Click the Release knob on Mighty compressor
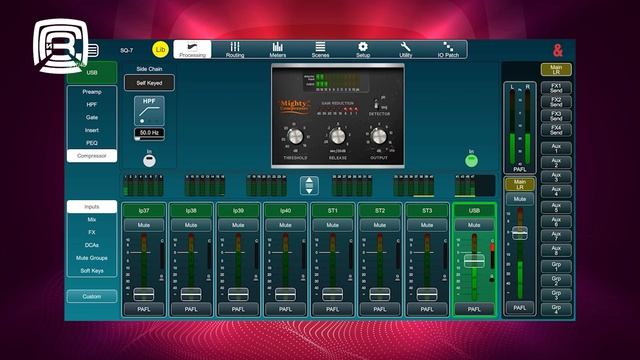The image size is (640, 360). [x=337, y=136]
